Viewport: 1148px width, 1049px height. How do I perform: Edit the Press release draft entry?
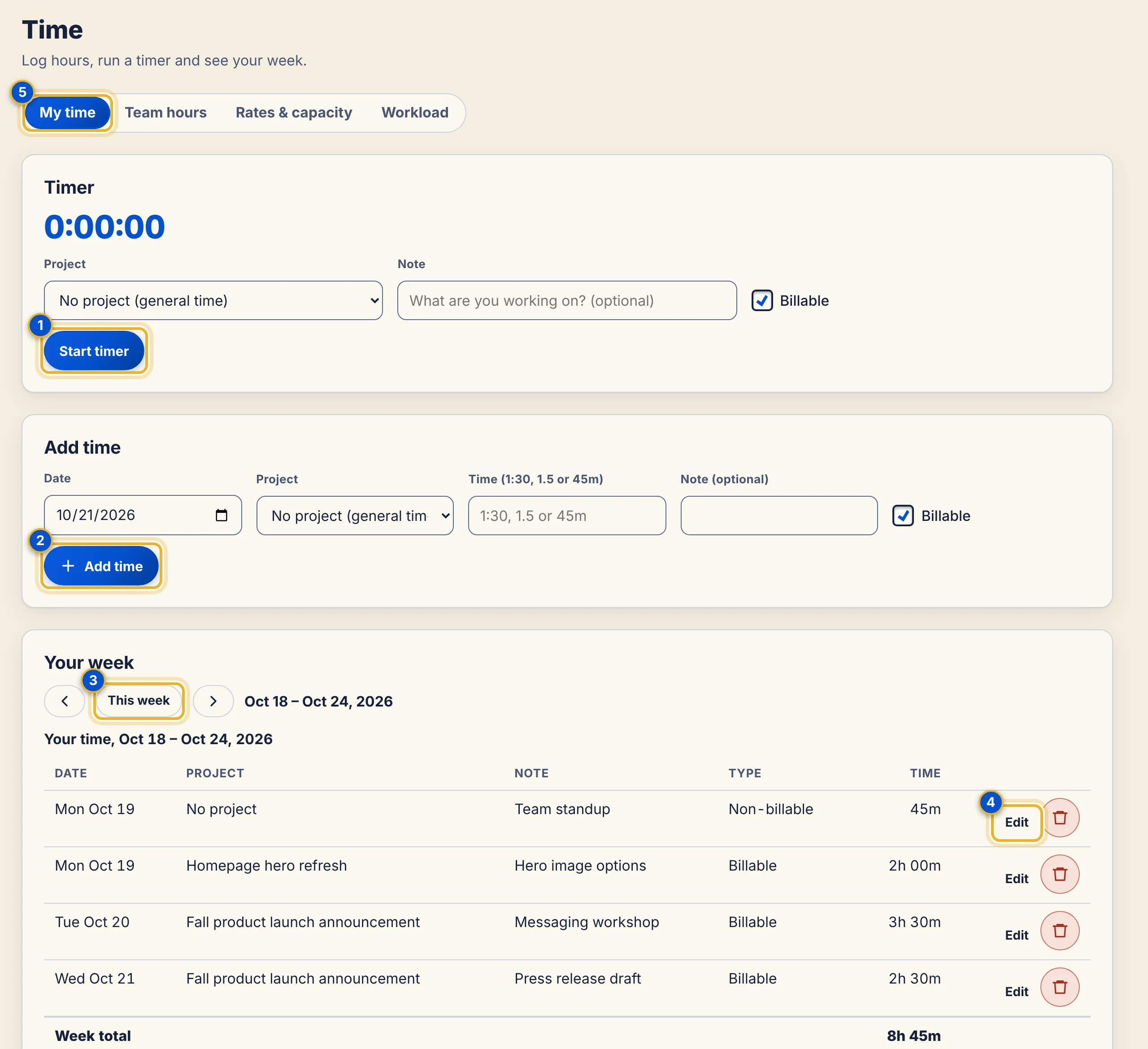(1017, 992)
